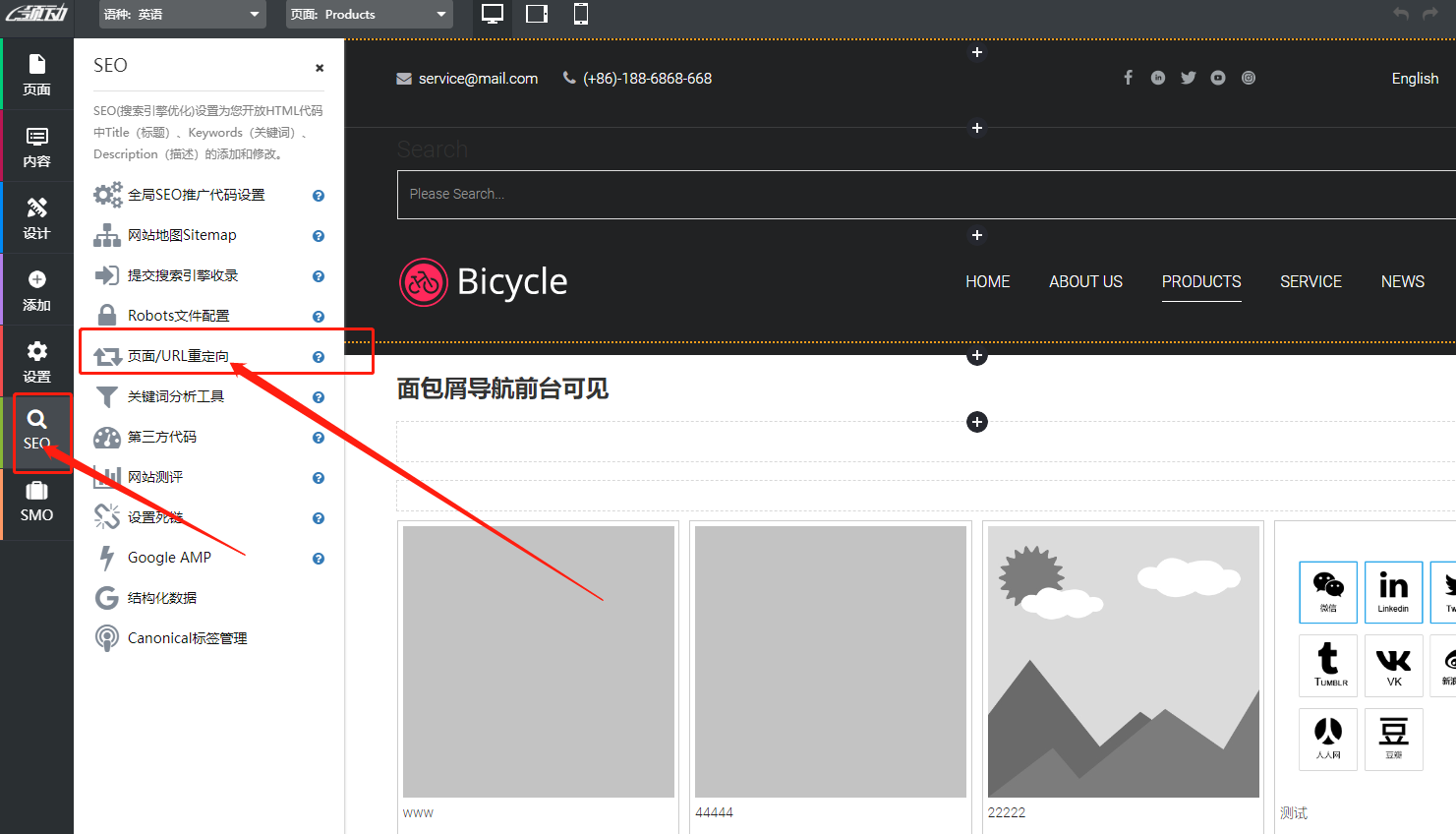Expand the 页面 Products page dropdown
The width and height of the screenshot is (1456, 834).
coord(369,15)
